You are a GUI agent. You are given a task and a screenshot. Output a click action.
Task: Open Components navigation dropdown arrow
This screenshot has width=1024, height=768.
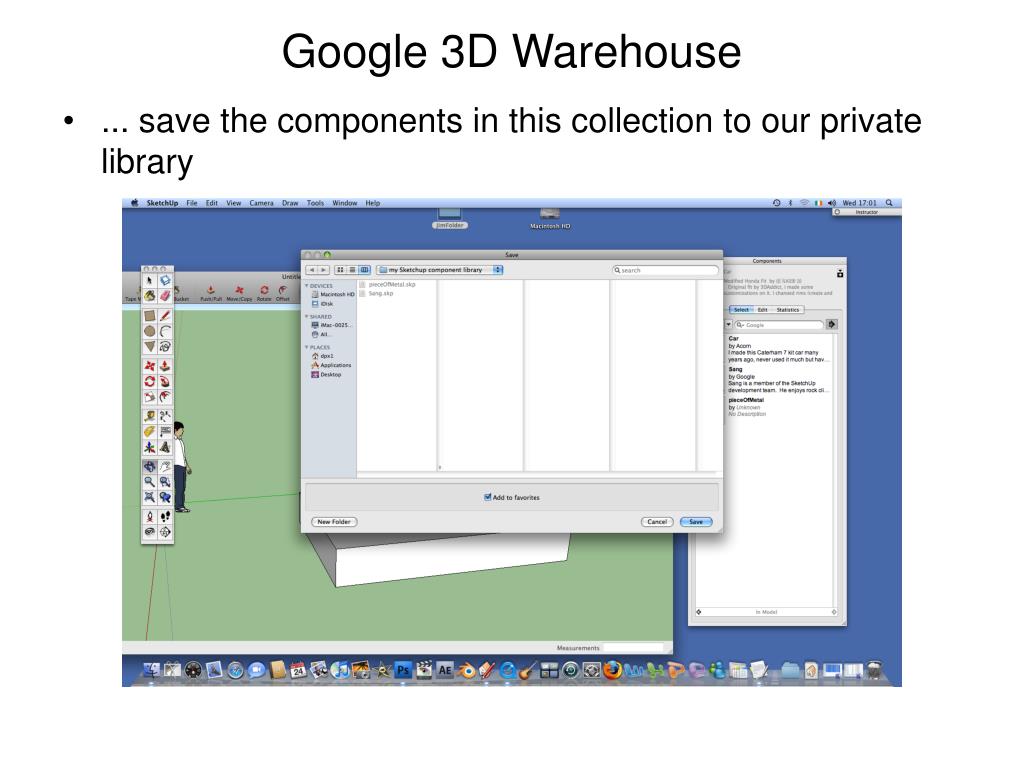729,325
